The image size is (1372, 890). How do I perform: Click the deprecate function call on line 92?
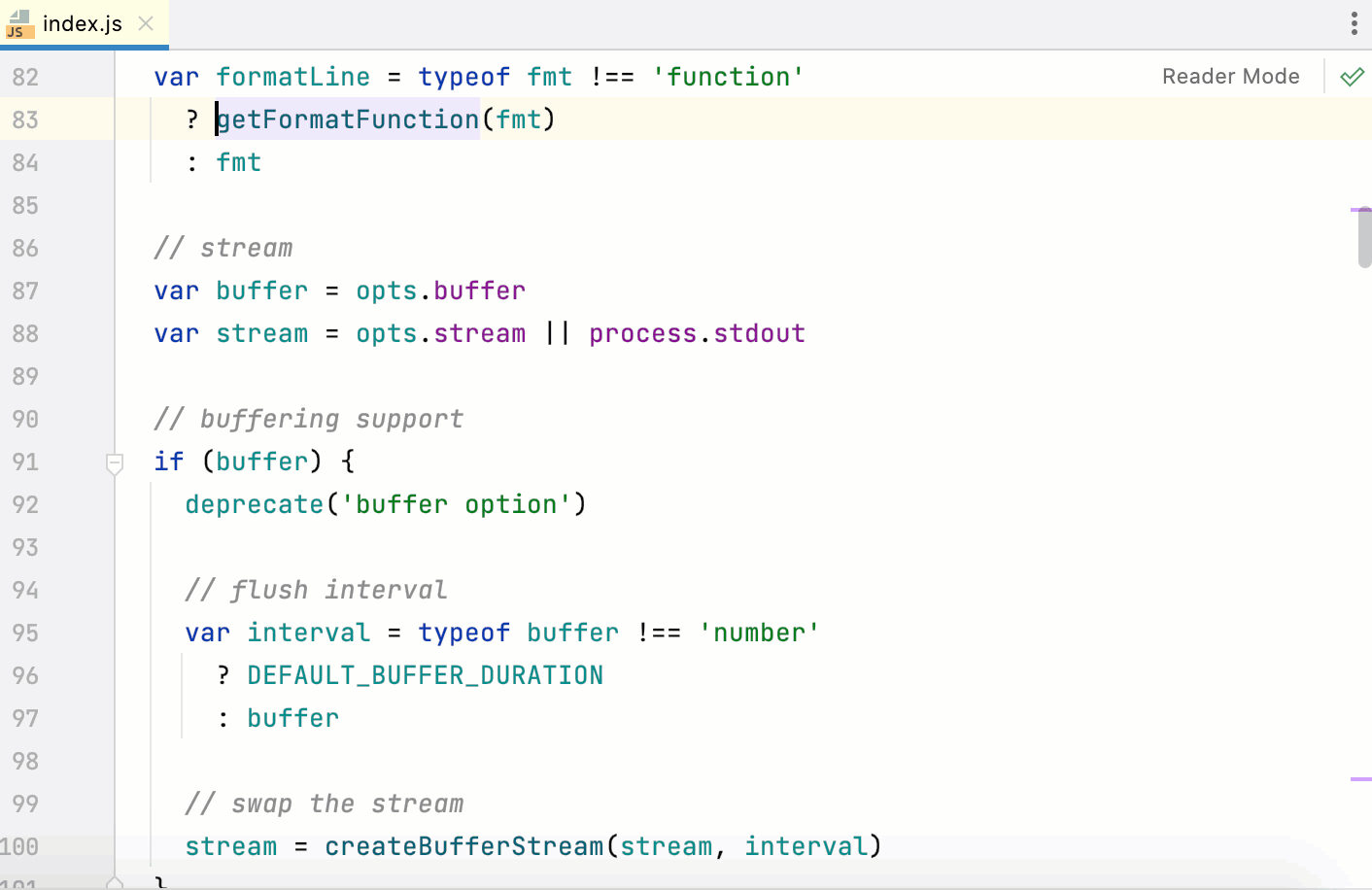click(254, 503)
